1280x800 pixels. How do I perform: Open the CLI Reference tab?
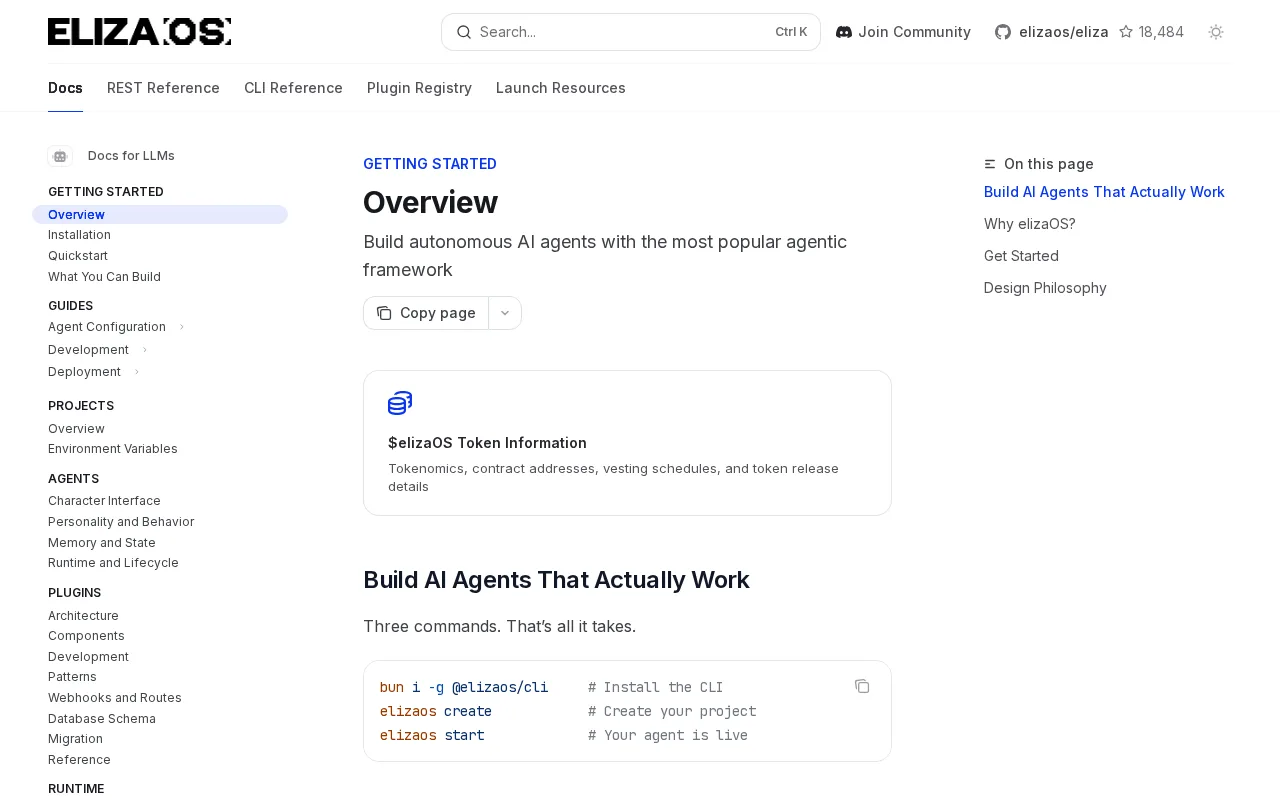tap(293, 88)
